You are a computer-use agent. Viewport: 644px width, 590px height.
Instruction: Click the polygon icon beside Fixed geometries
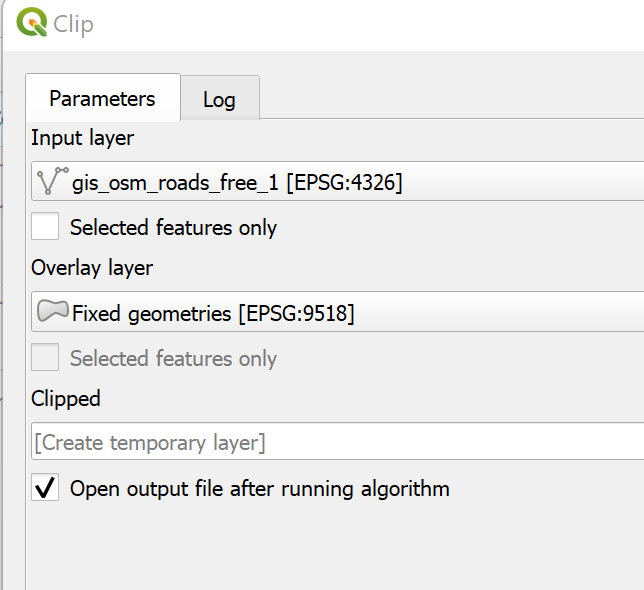point(52,312)
